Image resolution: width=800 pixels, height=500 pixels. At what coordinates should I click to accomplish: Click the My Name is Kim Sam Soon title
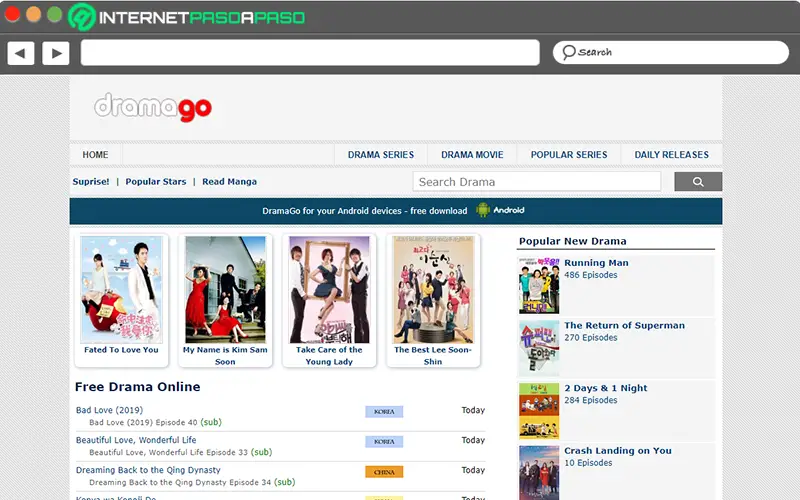coord(225,356)
